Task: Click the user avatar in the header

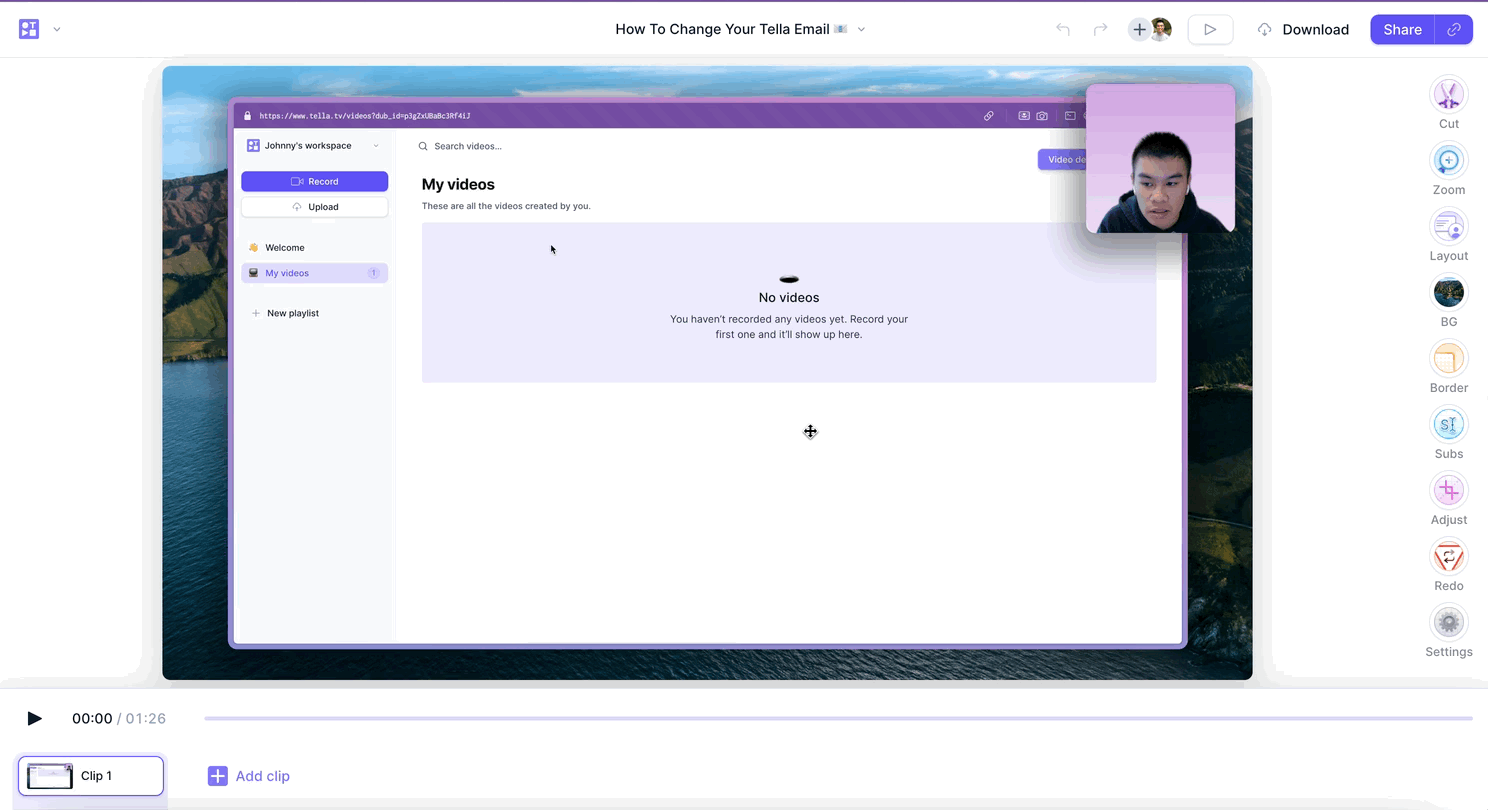Action: [x=1161, y=29]
